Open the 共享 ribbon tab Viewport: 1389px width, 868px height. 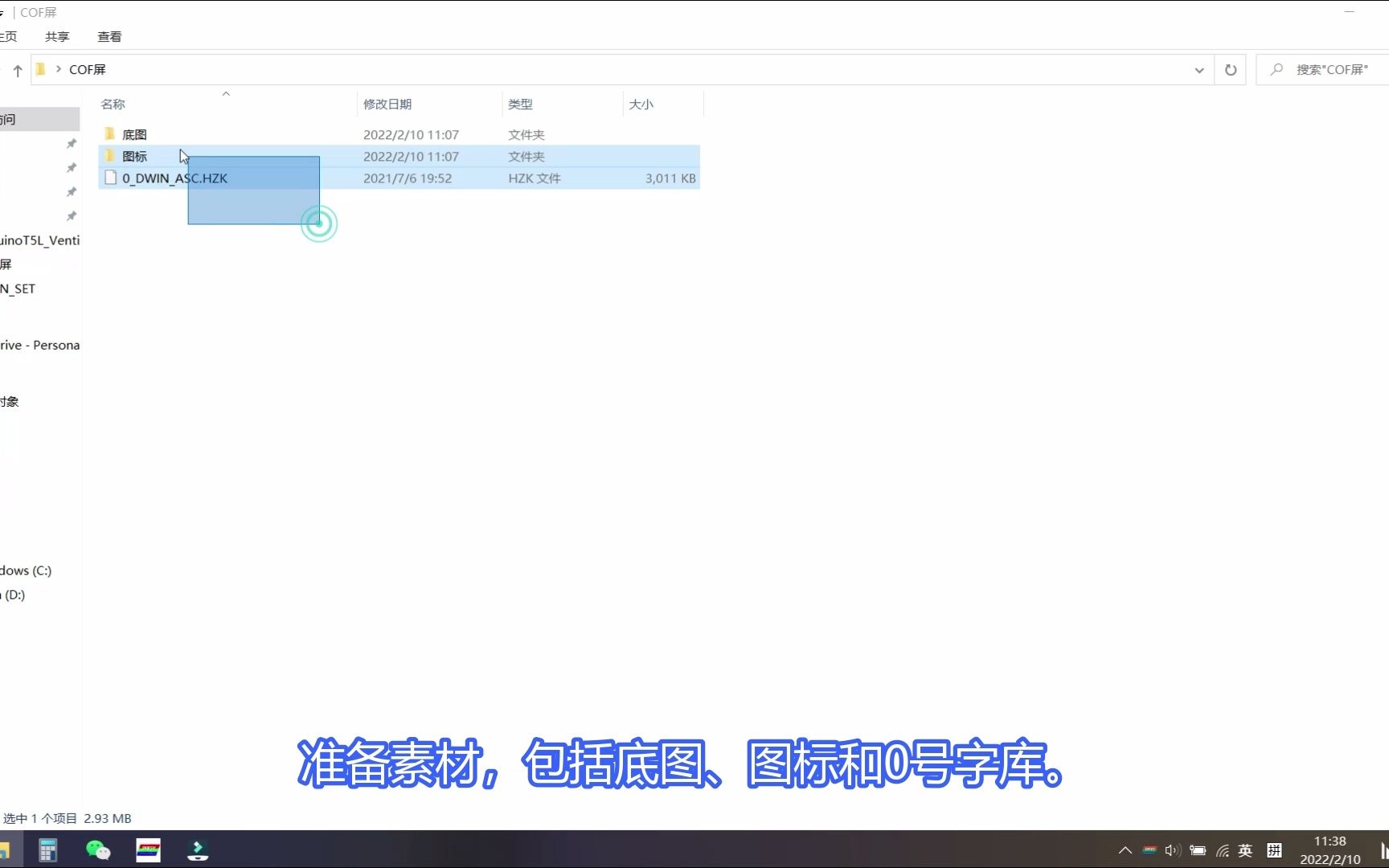pos(57,36)
